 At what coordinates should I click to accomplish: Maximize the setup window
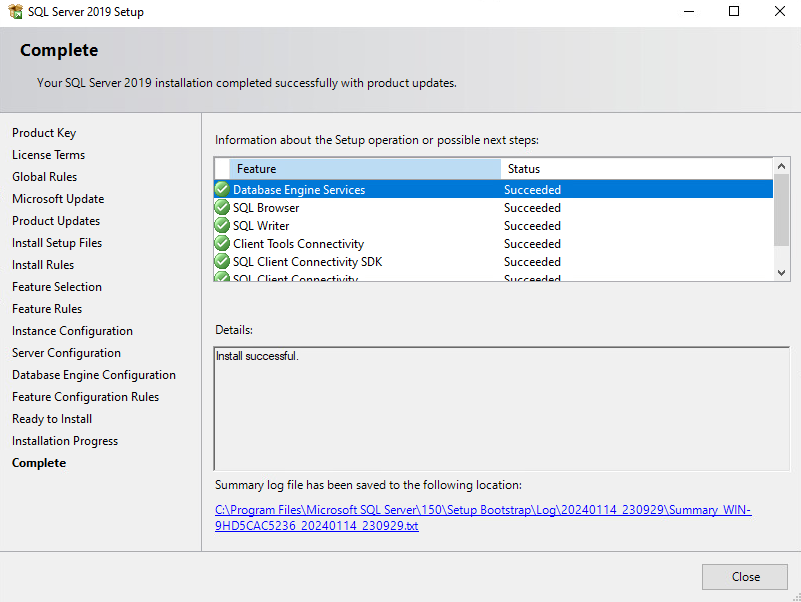[x=734, y=11]
